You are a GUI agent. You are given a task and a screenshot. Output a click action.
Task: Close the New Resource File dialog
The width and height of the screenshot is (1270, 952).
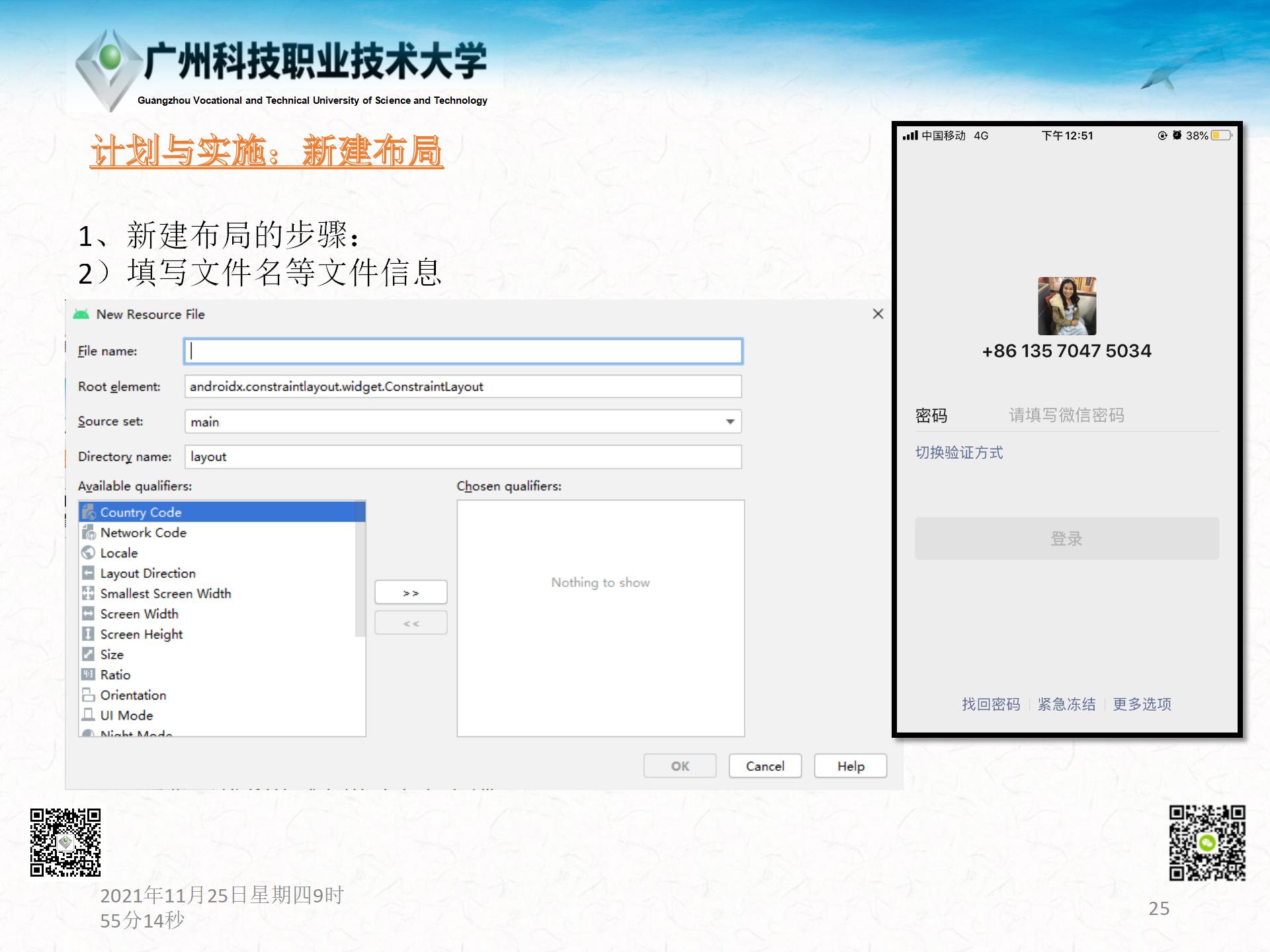point(878,314)
